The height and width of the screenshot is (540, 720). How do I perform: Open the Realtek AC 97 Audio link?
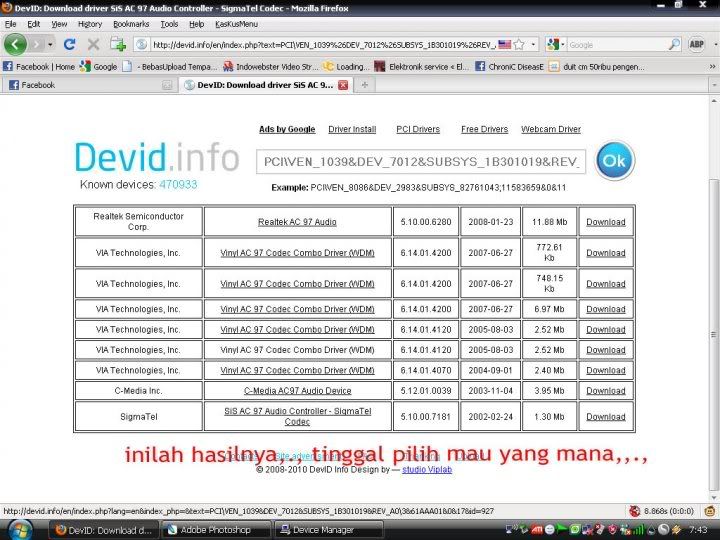(x=297, y=222)
